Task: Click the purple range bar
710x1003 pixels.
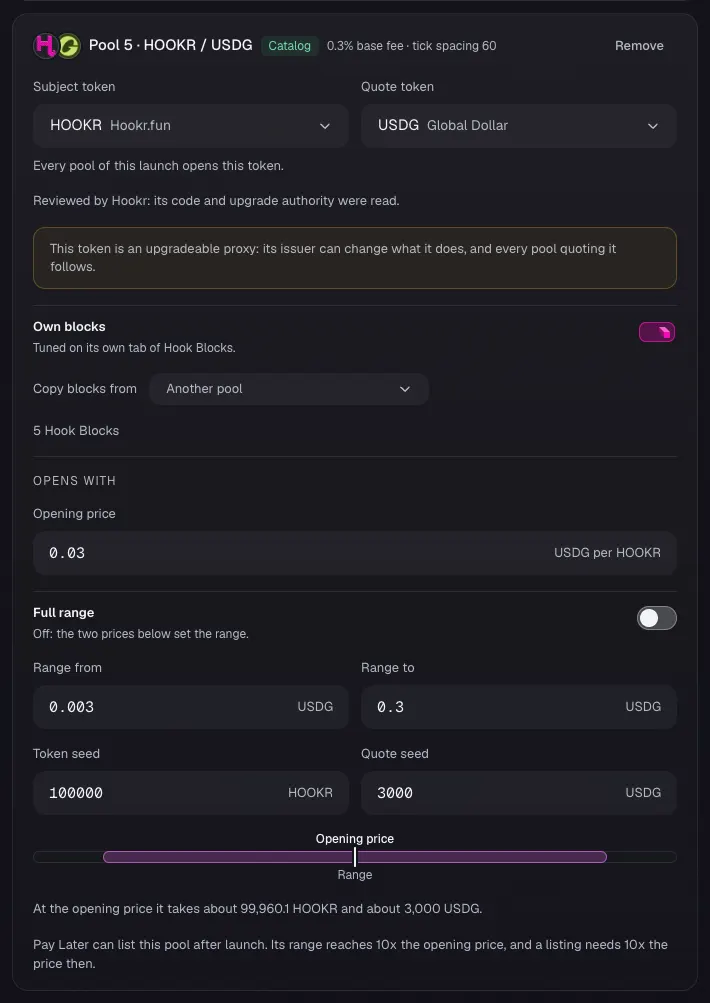Action: coord(355,857)
